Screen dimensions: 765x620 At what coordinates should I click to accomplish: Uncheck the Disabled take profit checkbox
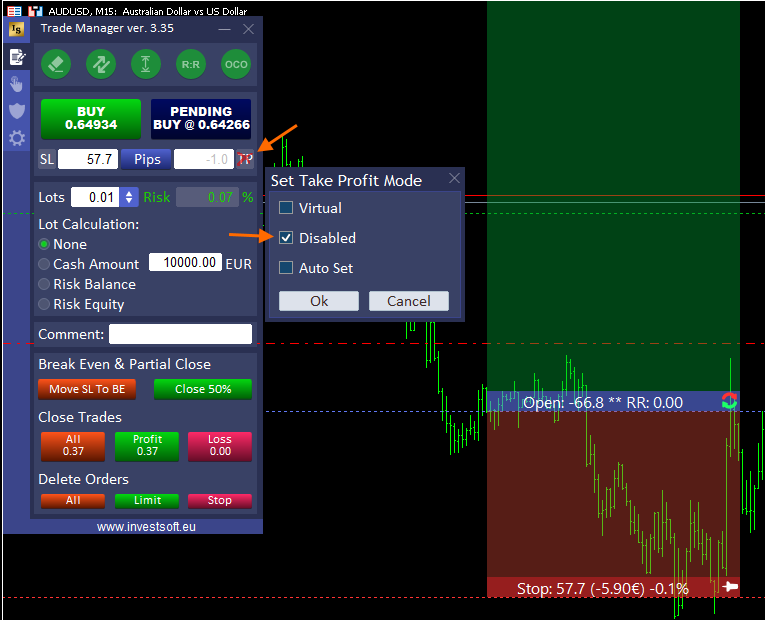click(x=286, y=238)
